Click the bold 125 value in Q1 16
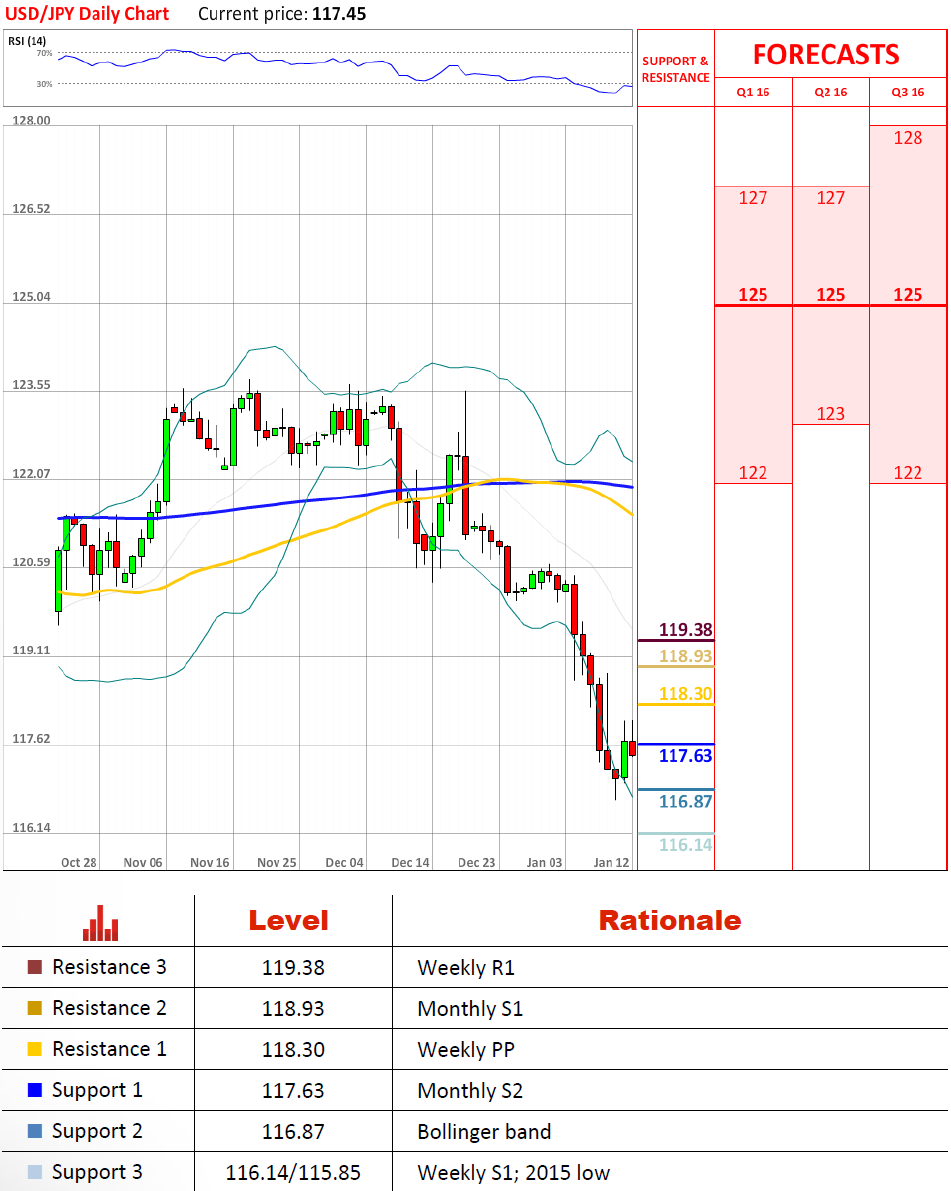951x1191 pixels. point(753,295)
